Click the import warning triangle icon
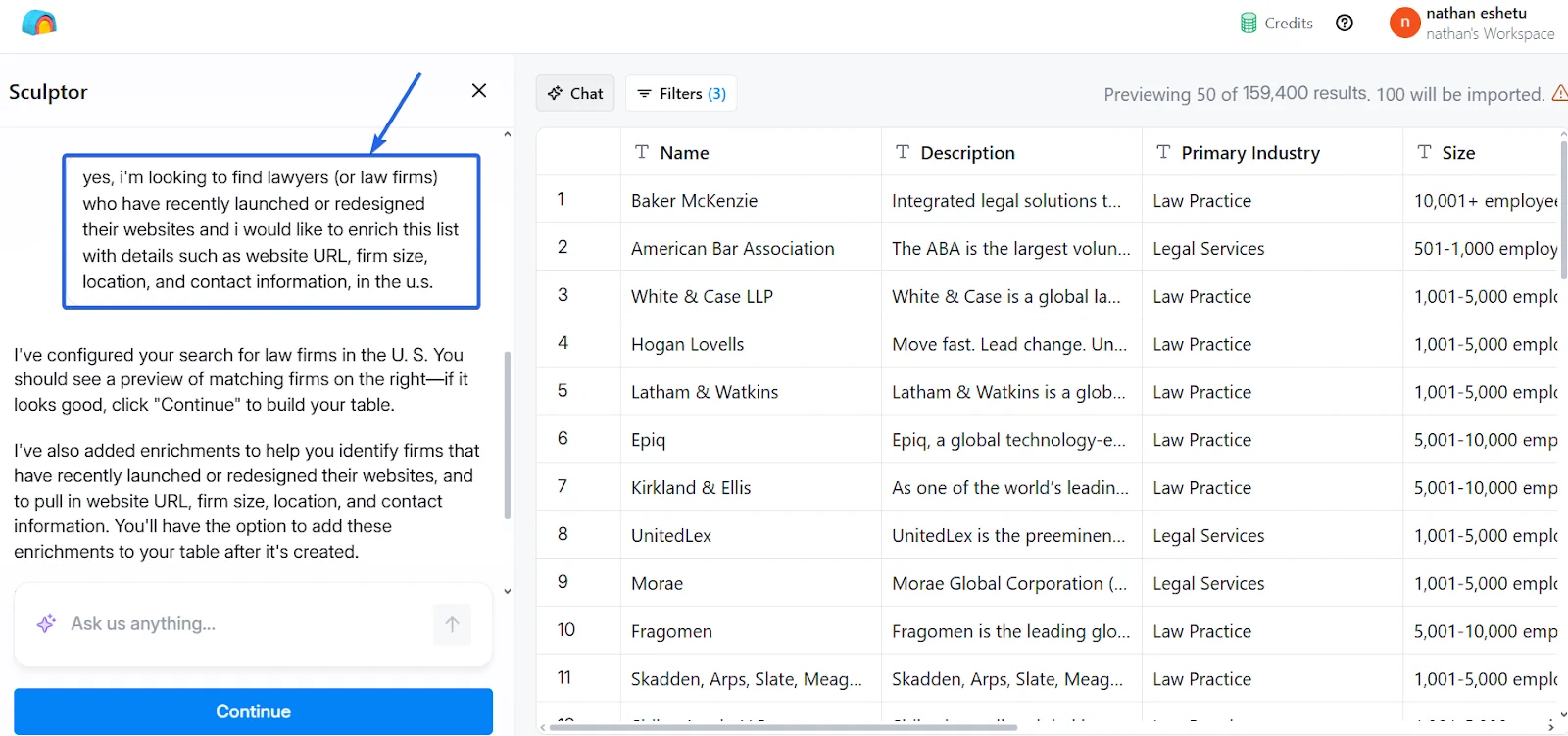Screen dimensions: 1568x736 (x=1559, y=93)
